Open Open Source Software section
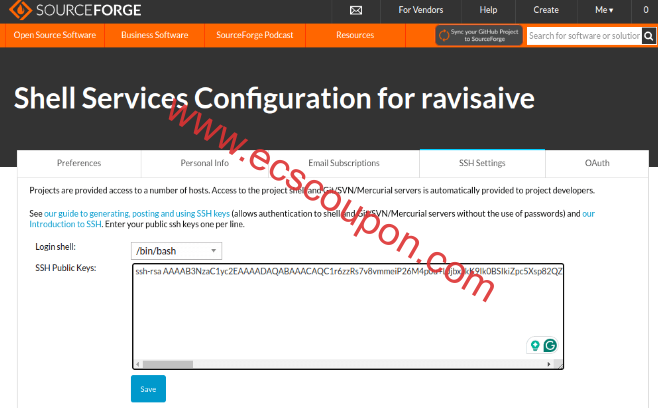The width and height of the screenshot is (658, 408). (55, 35)
